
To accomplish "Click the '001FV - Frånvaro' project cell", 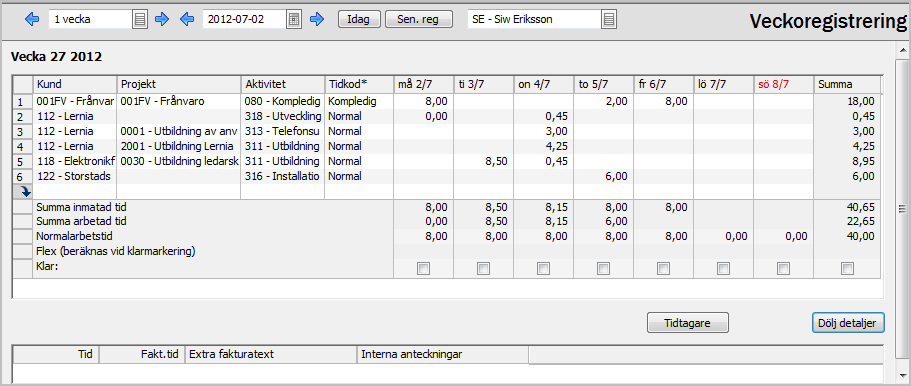I will [x=179, y=101].
